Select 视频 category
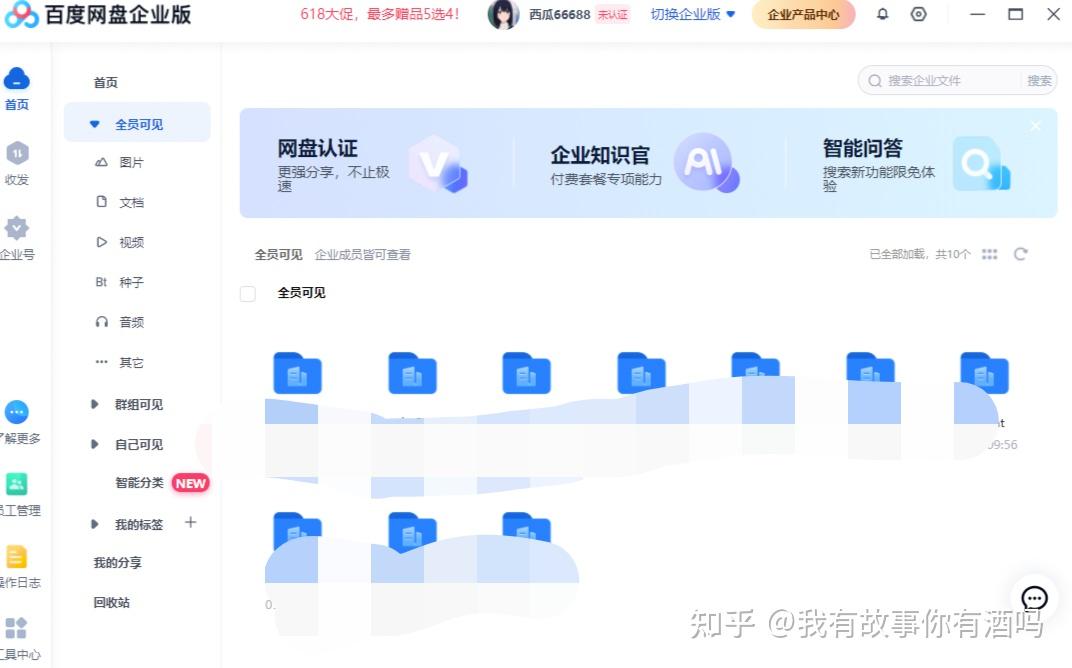1072x668 pixels. point(131,242)
